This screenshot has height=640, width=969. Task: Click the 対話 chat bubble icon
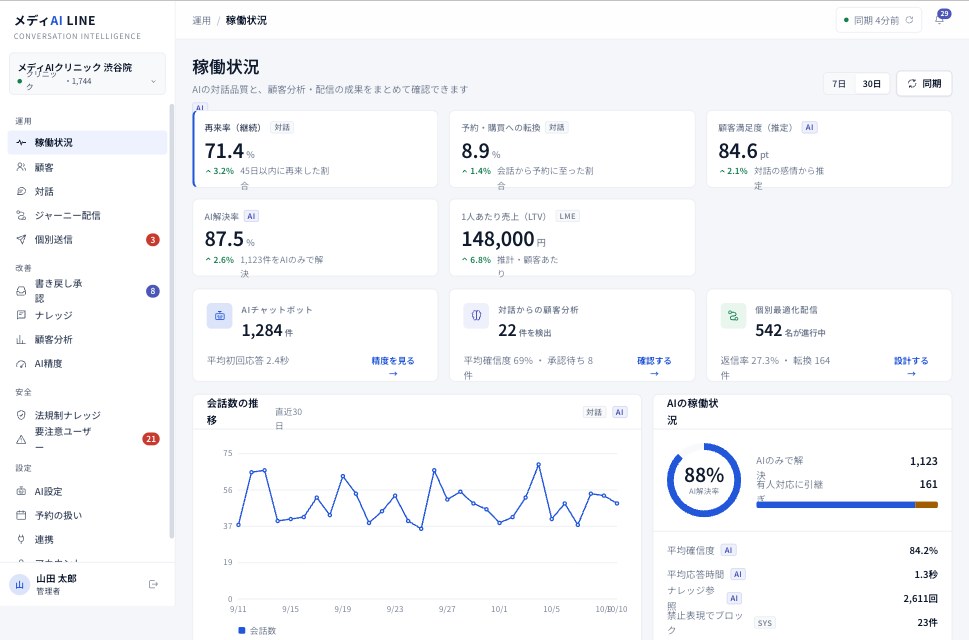(21, 192)
